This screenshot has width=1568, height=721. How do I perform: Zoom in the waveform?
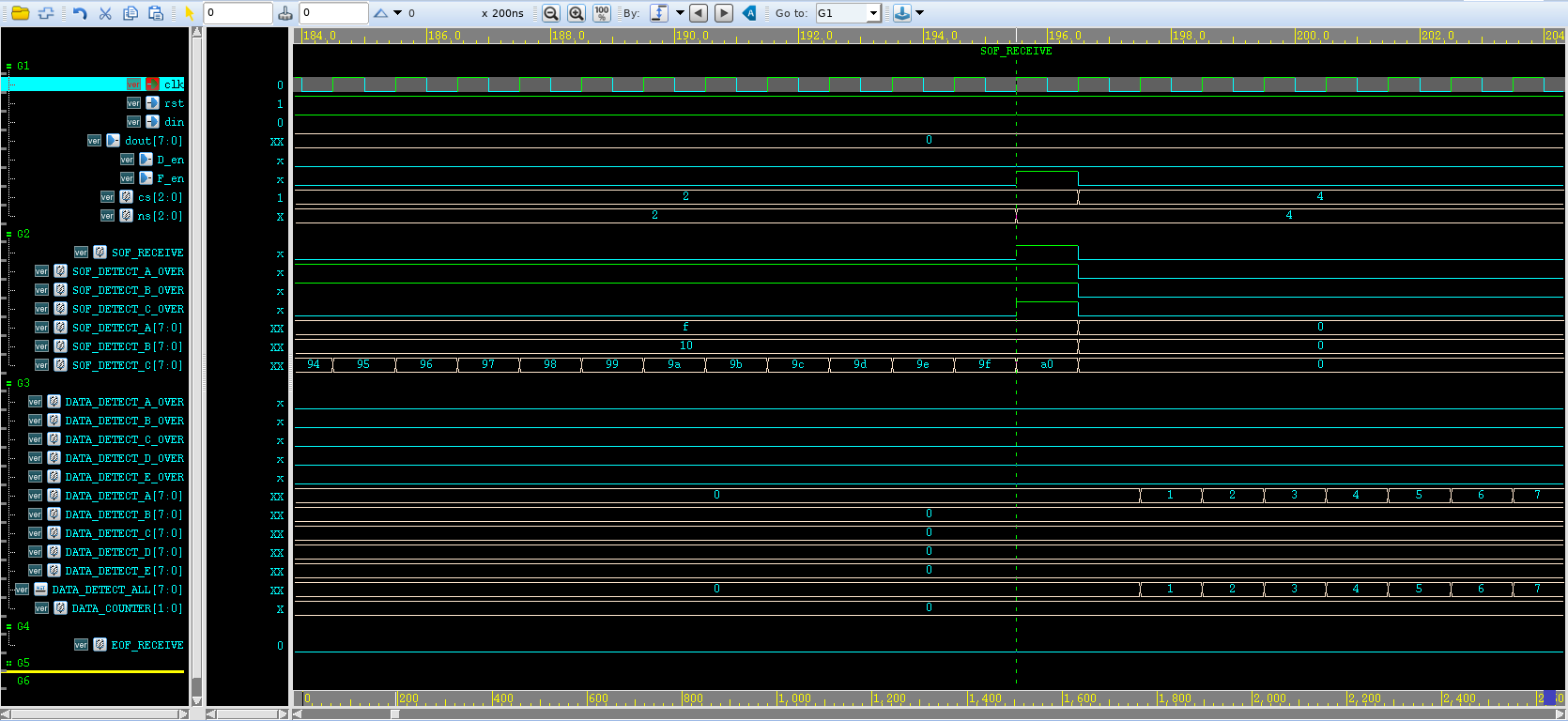(576, 13)
